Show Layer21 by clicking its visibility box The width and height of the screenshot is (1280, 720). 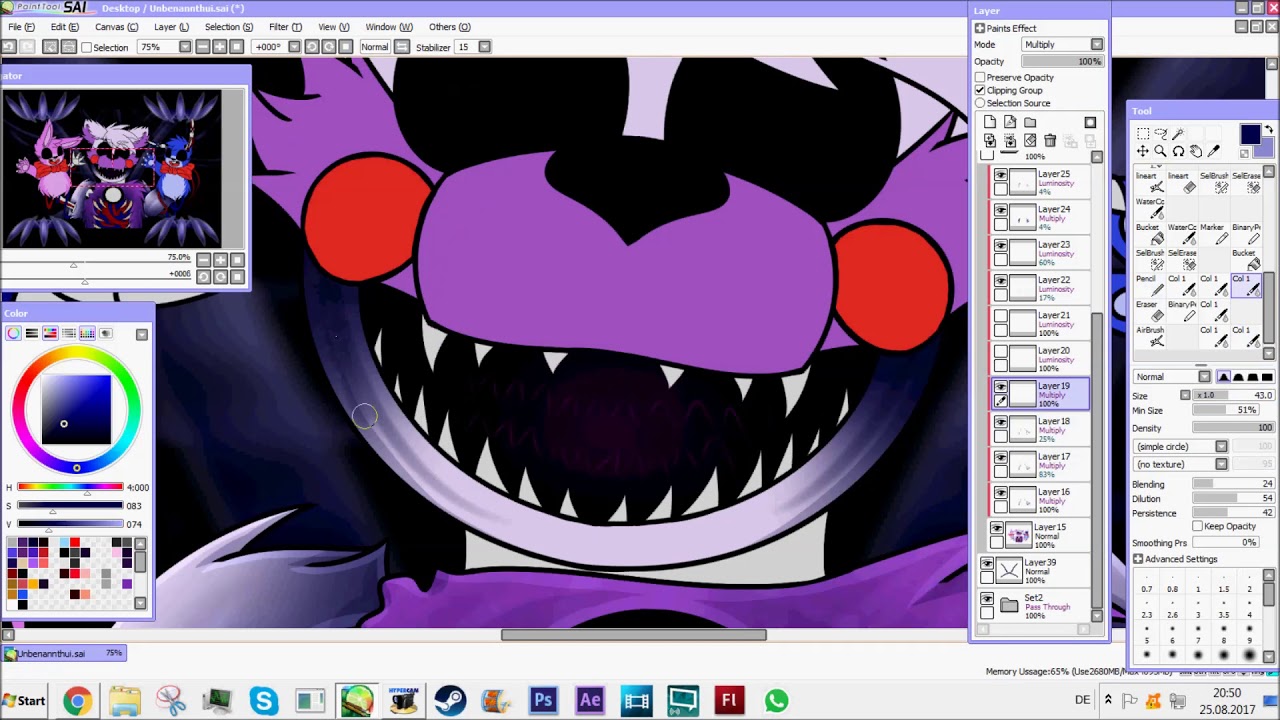pyautogui.click(x=1000, y=316)
